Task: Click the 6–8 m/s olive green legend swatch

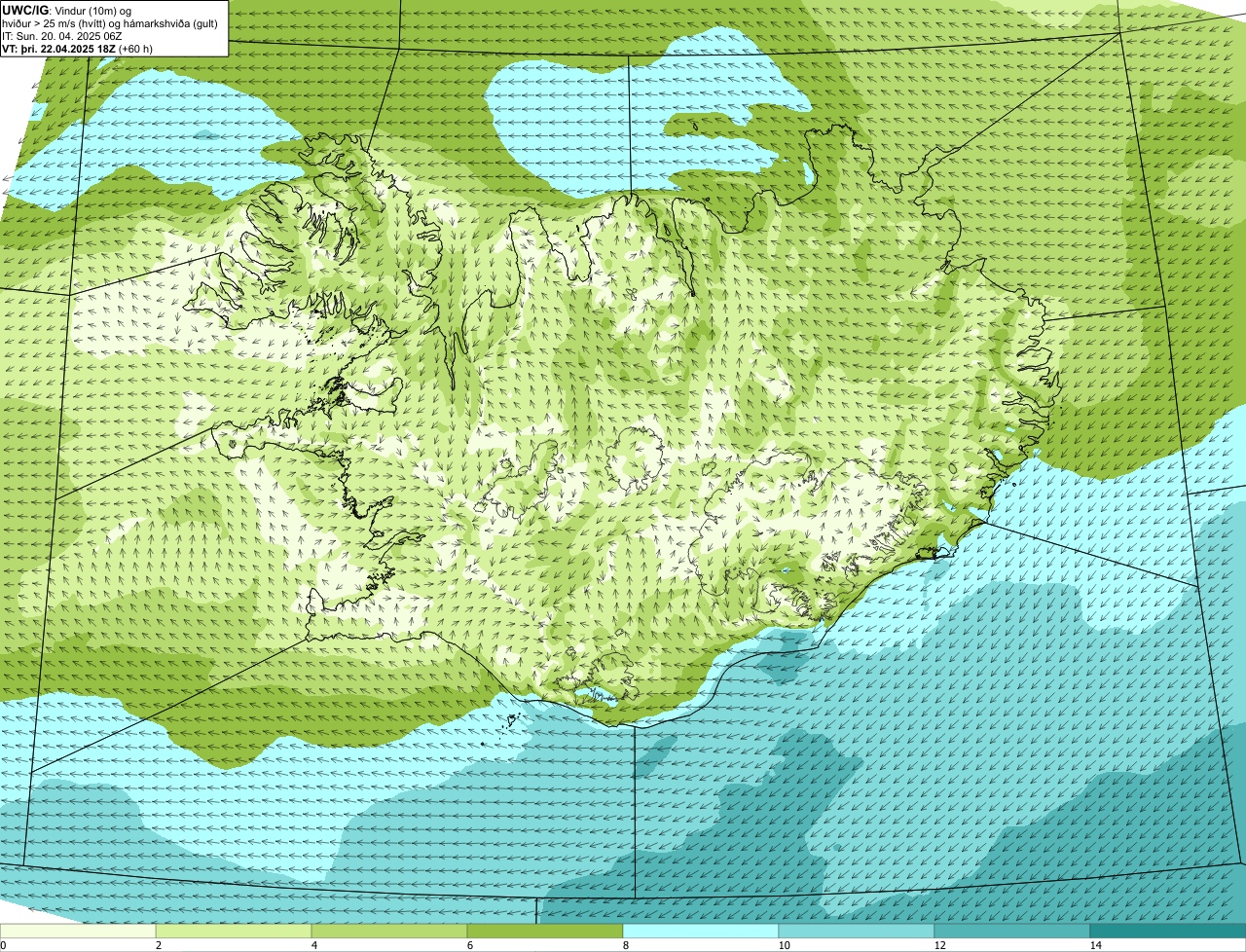Action: coord(545,931)
